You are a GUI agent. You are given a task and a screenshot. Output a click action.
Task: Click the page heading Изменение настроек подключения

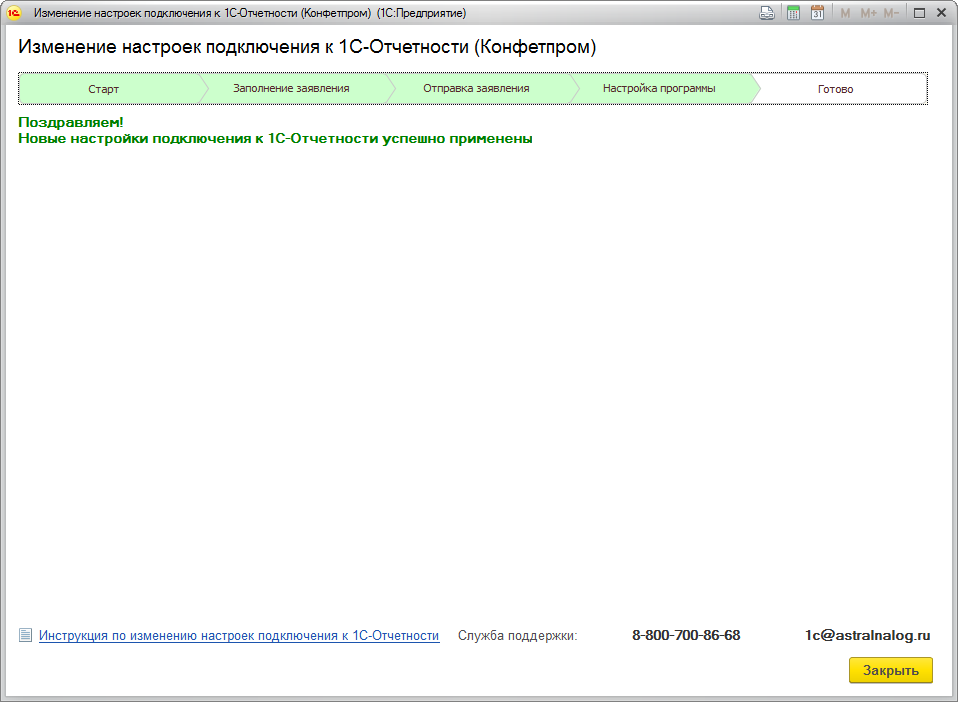click(x=307, y=47)
